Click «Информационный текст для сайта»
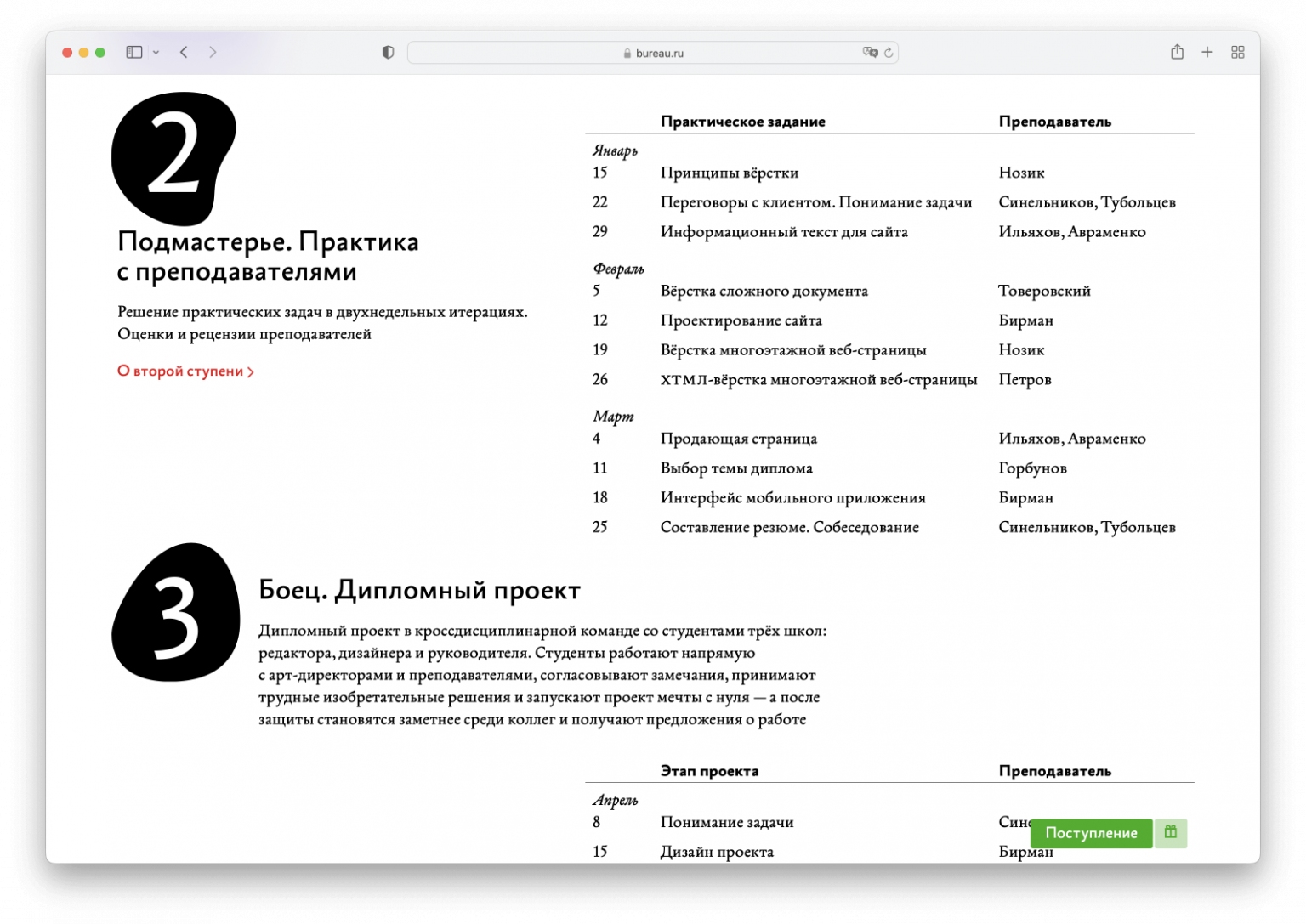This screenshot has height=924, width=1306. (784, 232)
